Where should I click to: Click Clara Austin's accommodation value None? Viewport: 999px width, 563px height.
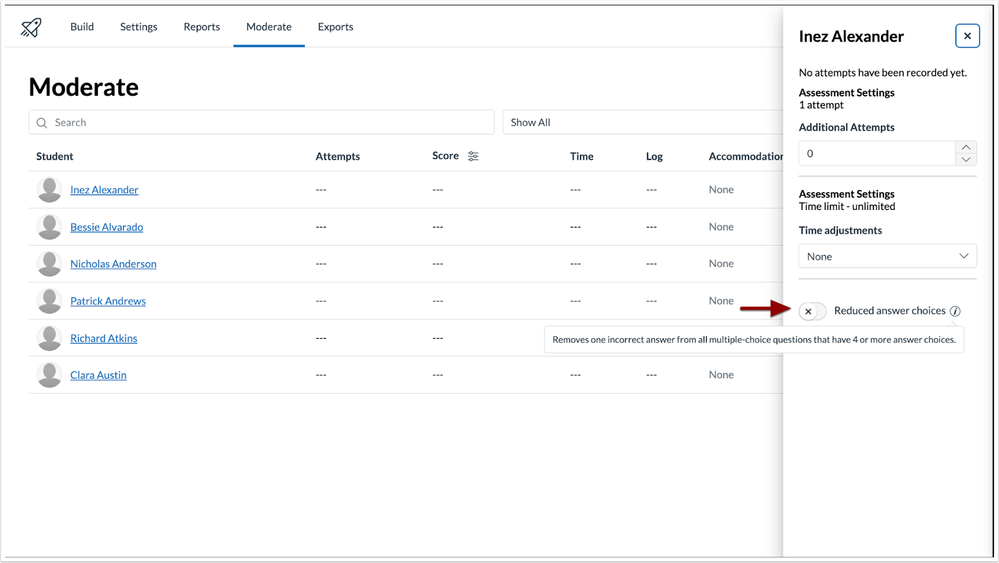(x=721, y=374)
